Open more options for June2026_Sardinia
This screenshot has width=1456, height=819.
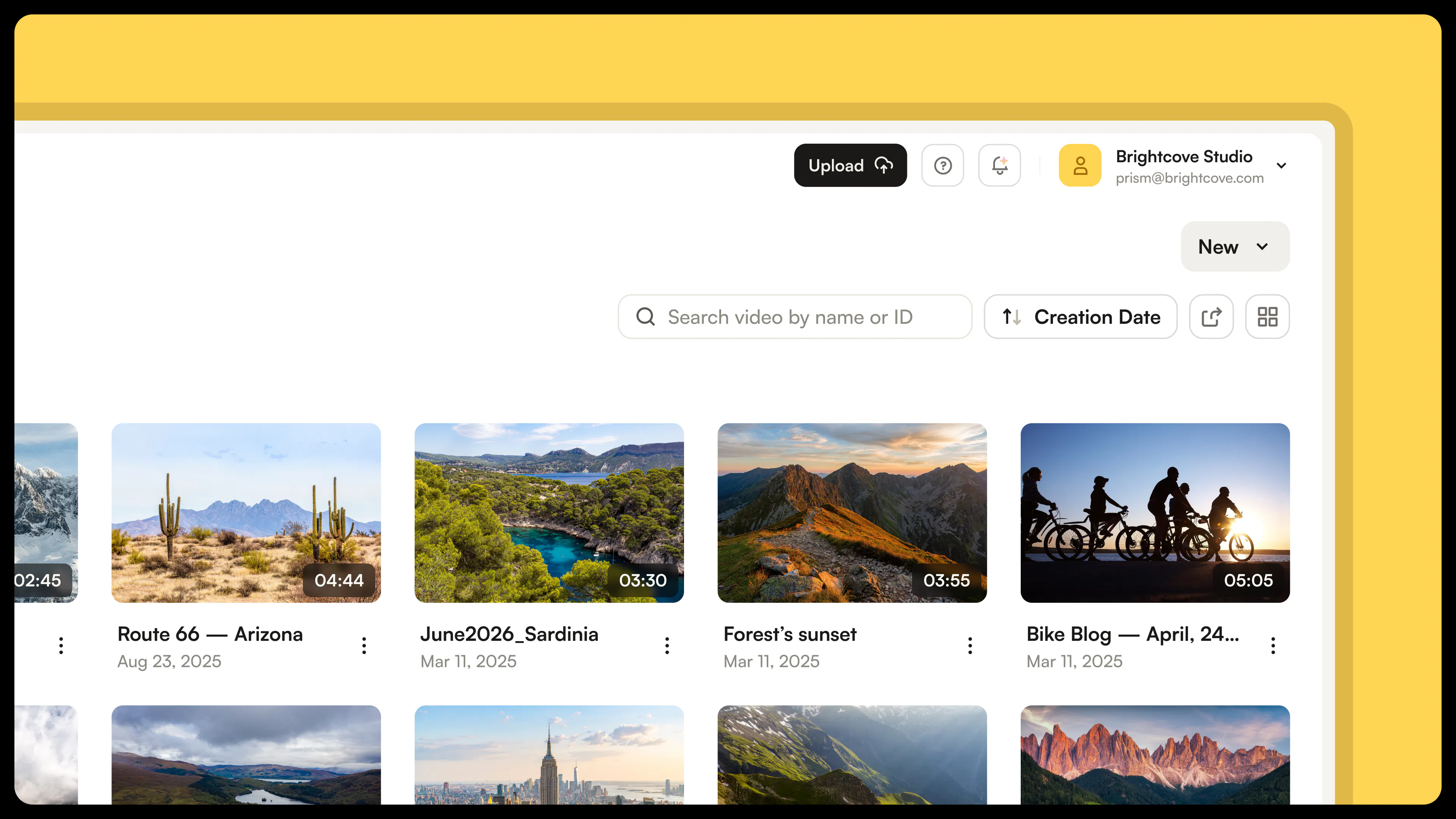tap(667, 645)
